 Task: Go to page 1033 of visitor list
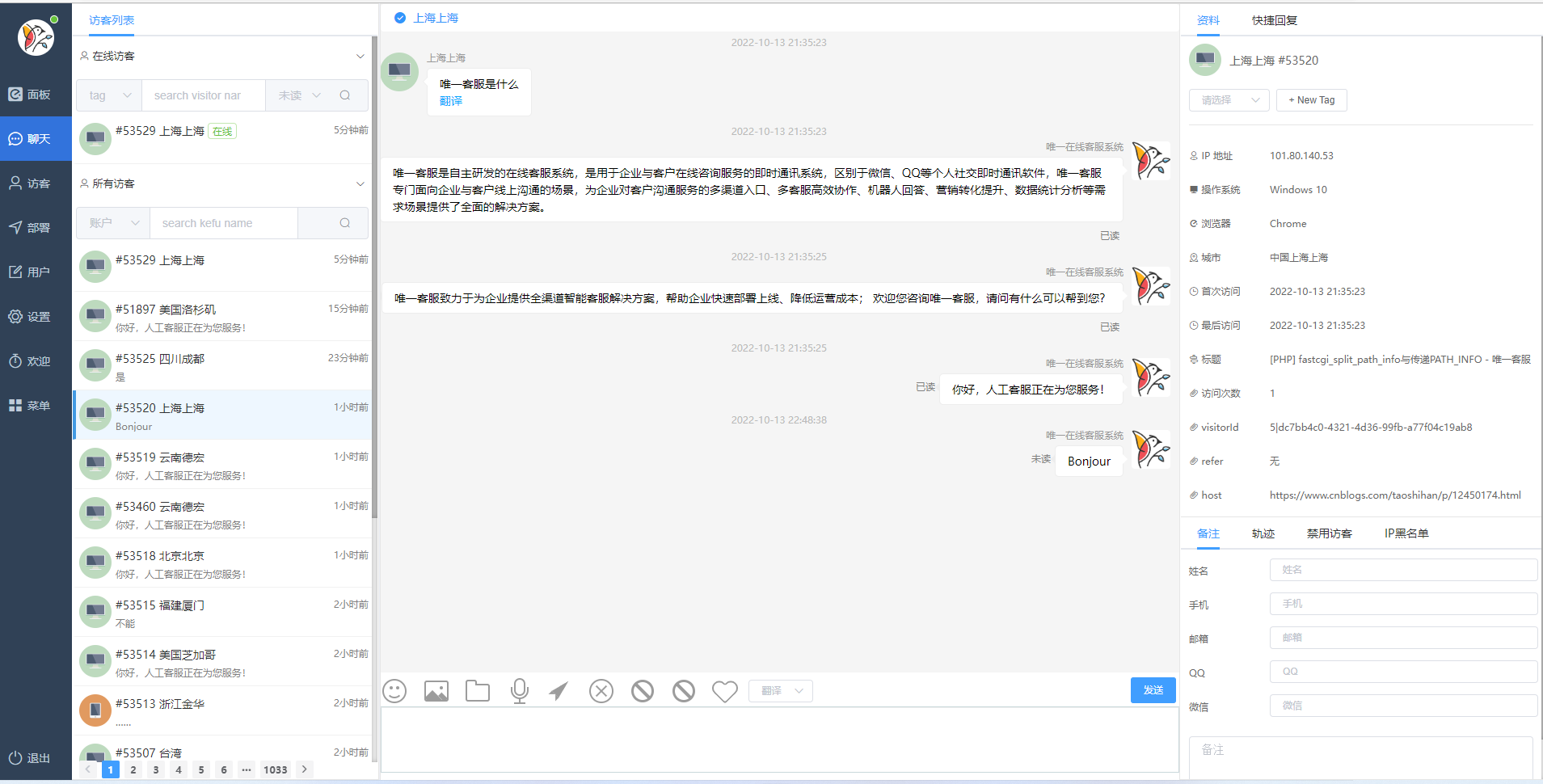click(x=276, y=769)
